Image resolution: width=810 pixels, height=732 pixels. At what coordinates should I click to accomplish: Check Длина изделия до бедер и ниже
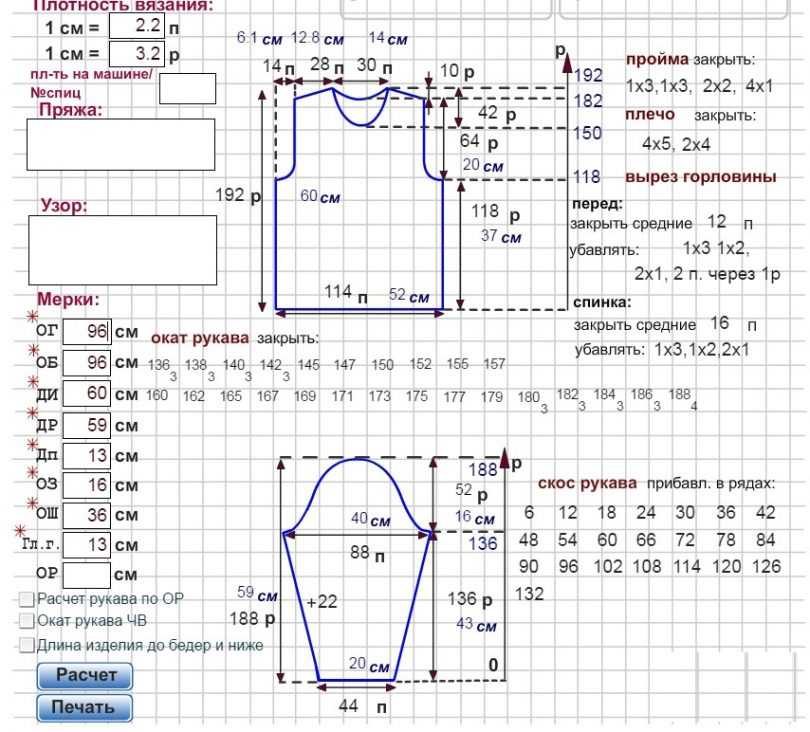click(27, 645)
